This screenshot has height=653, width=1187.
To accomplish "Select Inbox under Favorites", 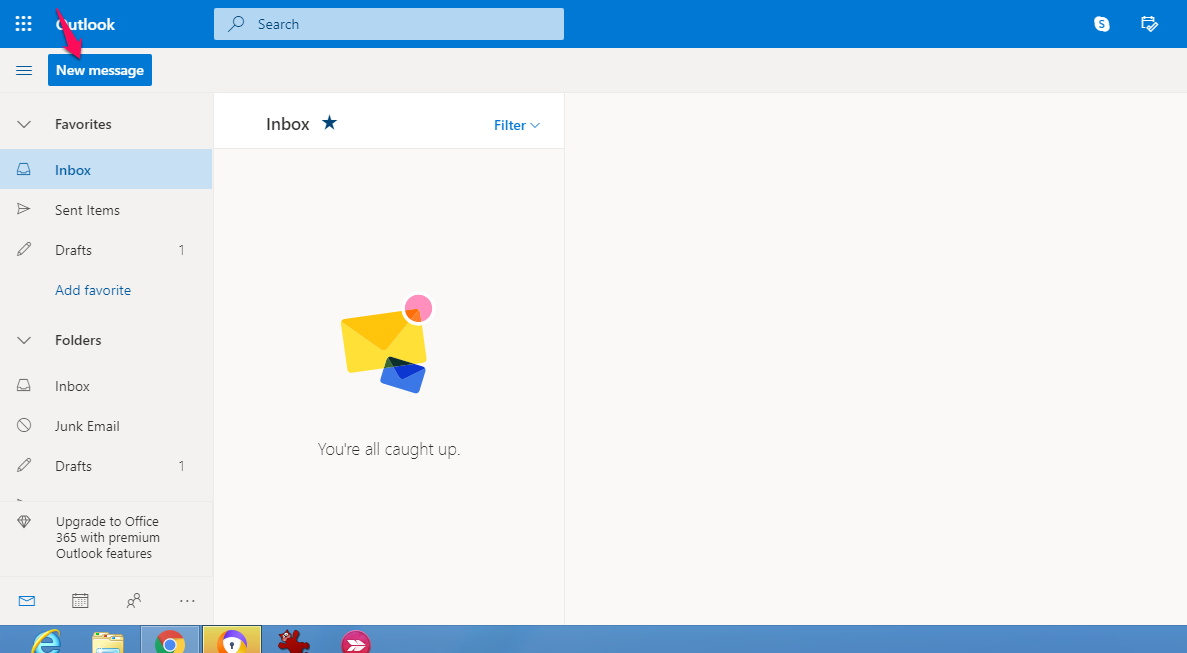I will click(x=106, y=169).
